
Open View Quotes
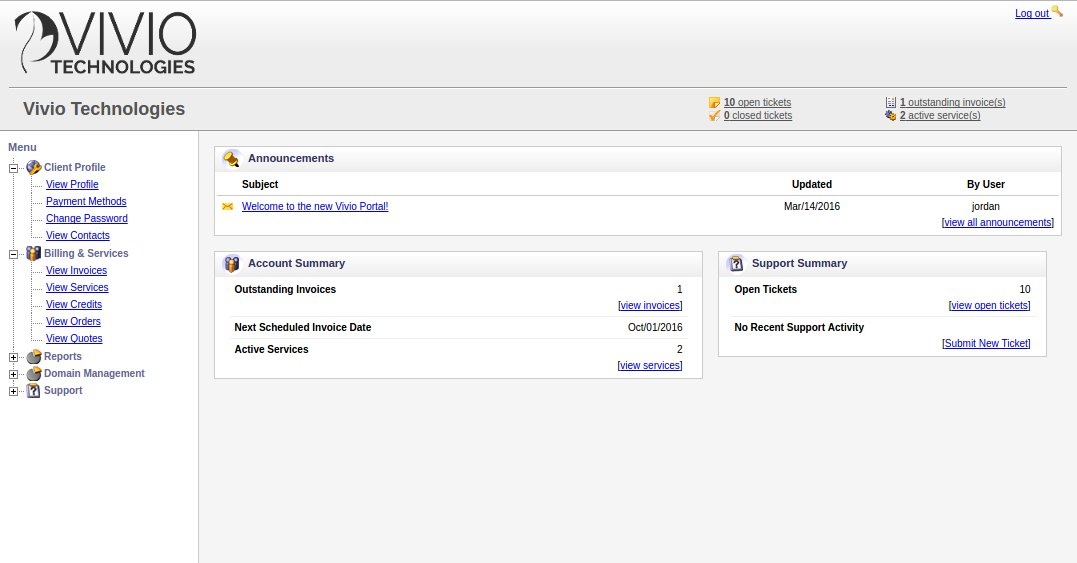point(74,338)
